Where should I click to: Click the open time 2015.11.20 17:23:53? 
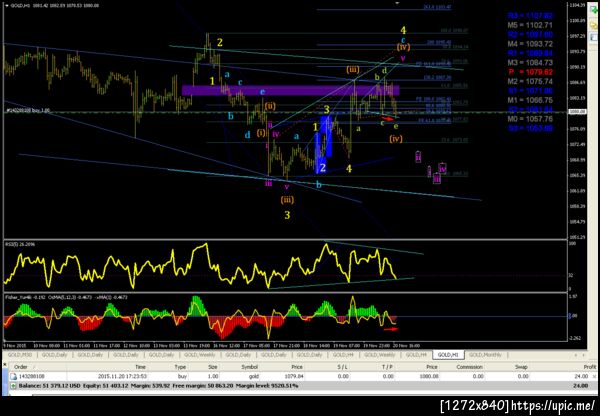tap(122, 376)
